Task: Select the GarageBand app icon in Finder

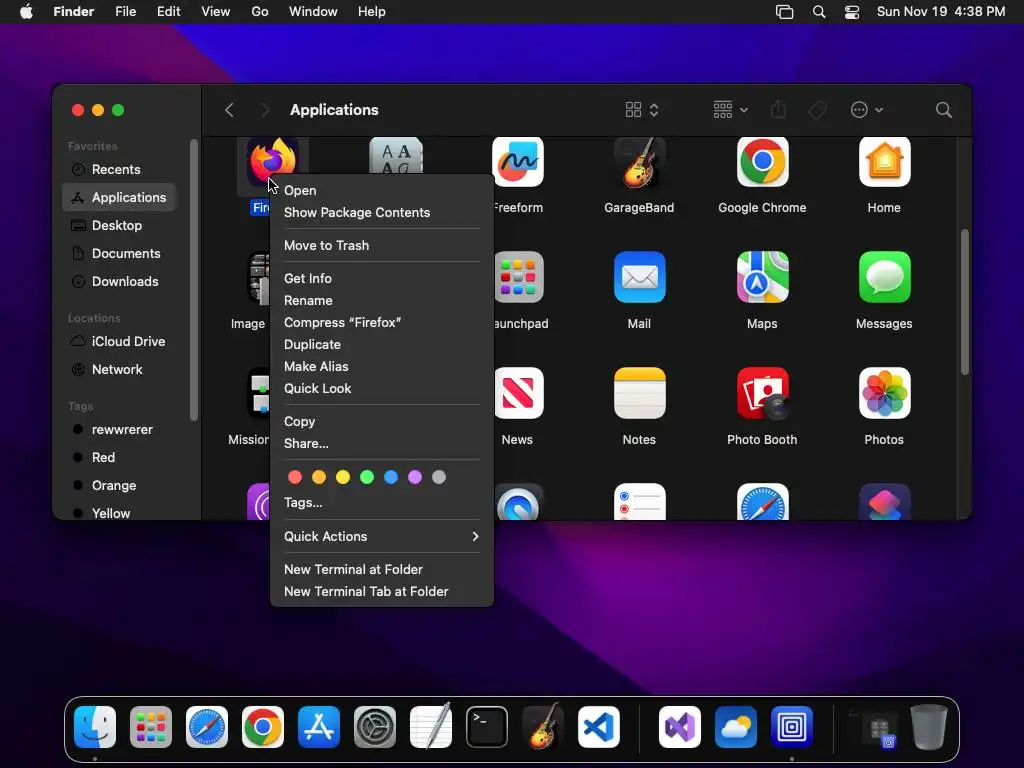Action: [639, 162]
